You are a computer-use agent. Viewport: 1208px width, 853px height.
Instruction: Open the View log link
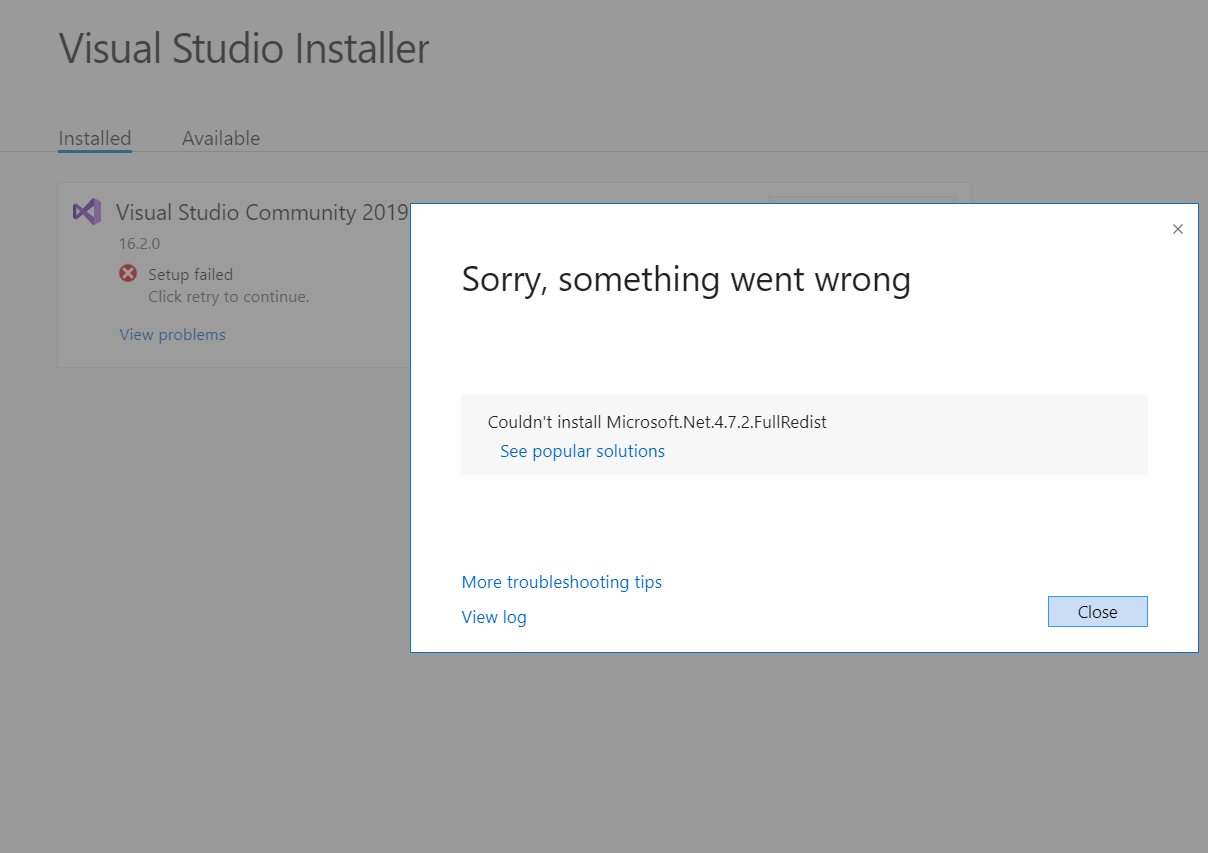[494, 617]
